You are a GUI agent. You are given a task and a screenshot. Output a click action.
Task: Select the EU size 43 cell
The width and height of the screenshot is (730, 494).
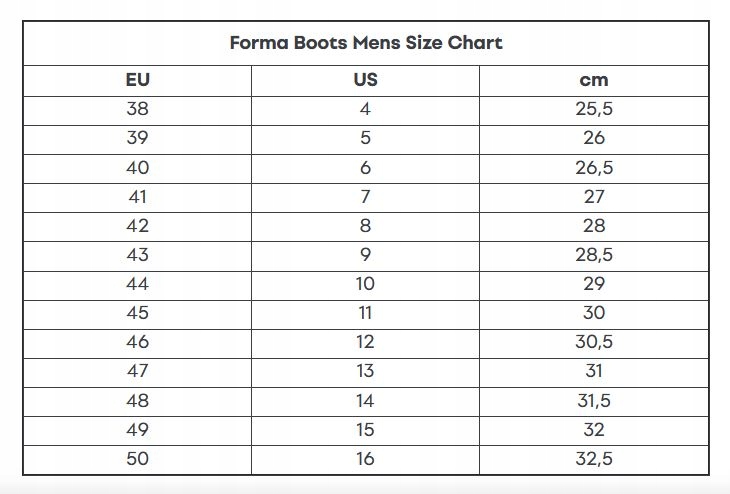(x=138, y=255)
